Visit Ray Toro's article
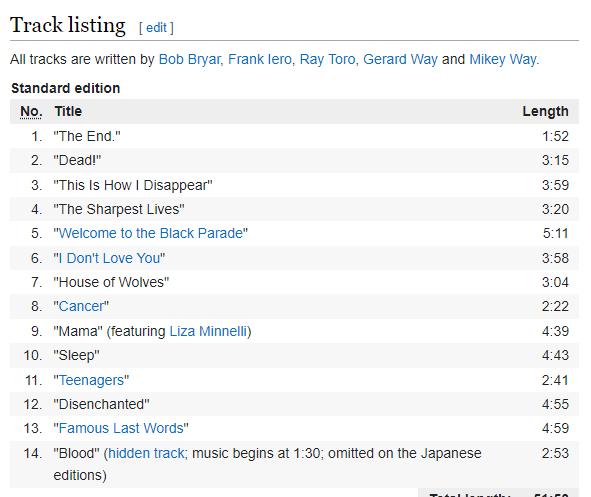Viewport: 591px width, 497px height. click(327, 60)
